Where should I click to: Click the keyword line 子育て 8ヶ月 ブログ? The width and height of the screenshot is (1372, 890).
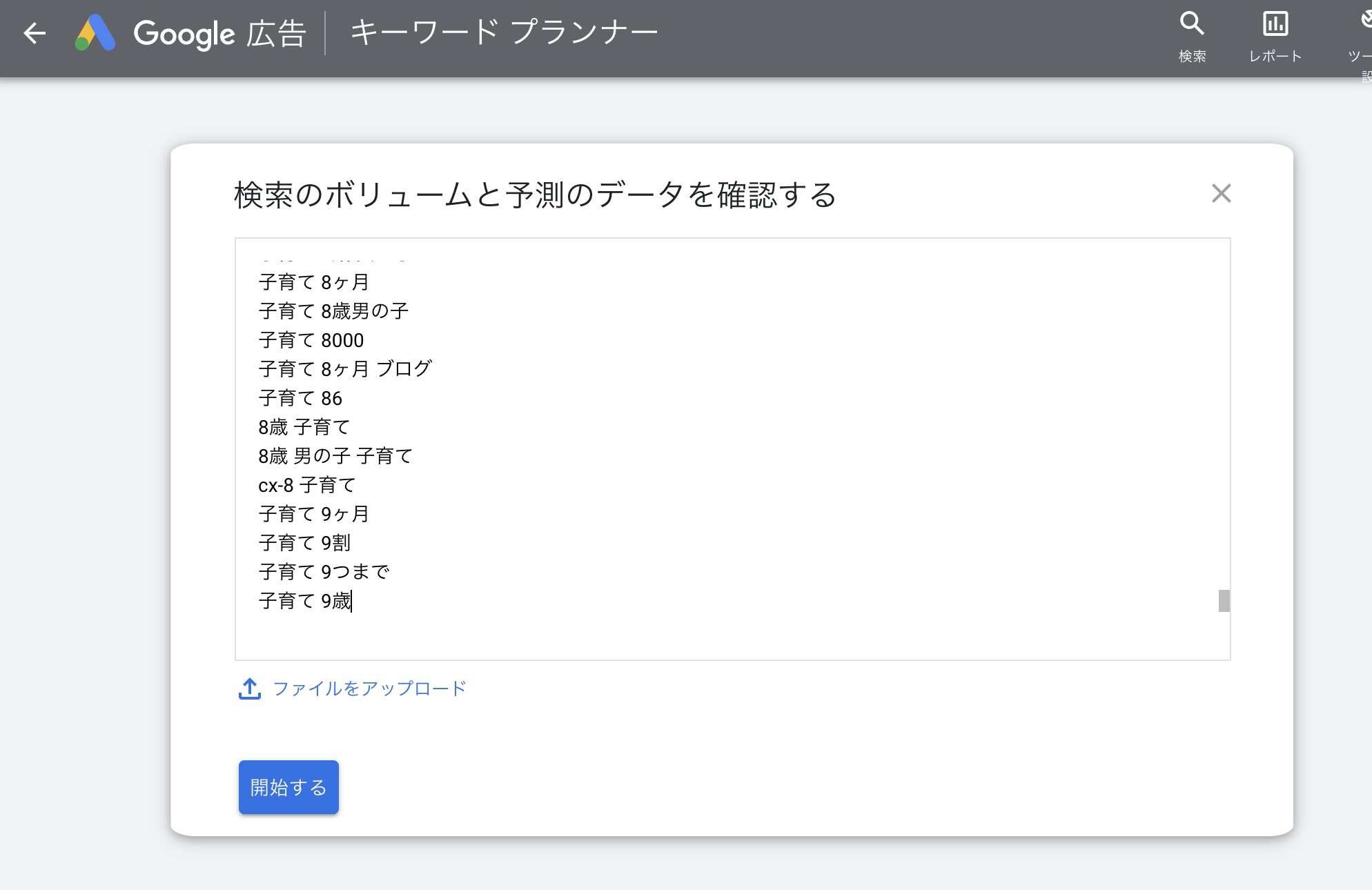345,369
